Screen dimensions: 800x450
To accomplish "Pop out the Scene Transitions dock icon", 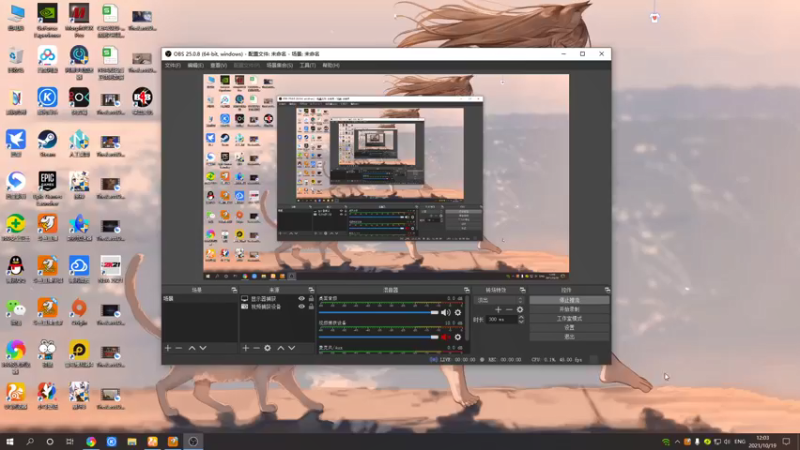I will point(522,290).
